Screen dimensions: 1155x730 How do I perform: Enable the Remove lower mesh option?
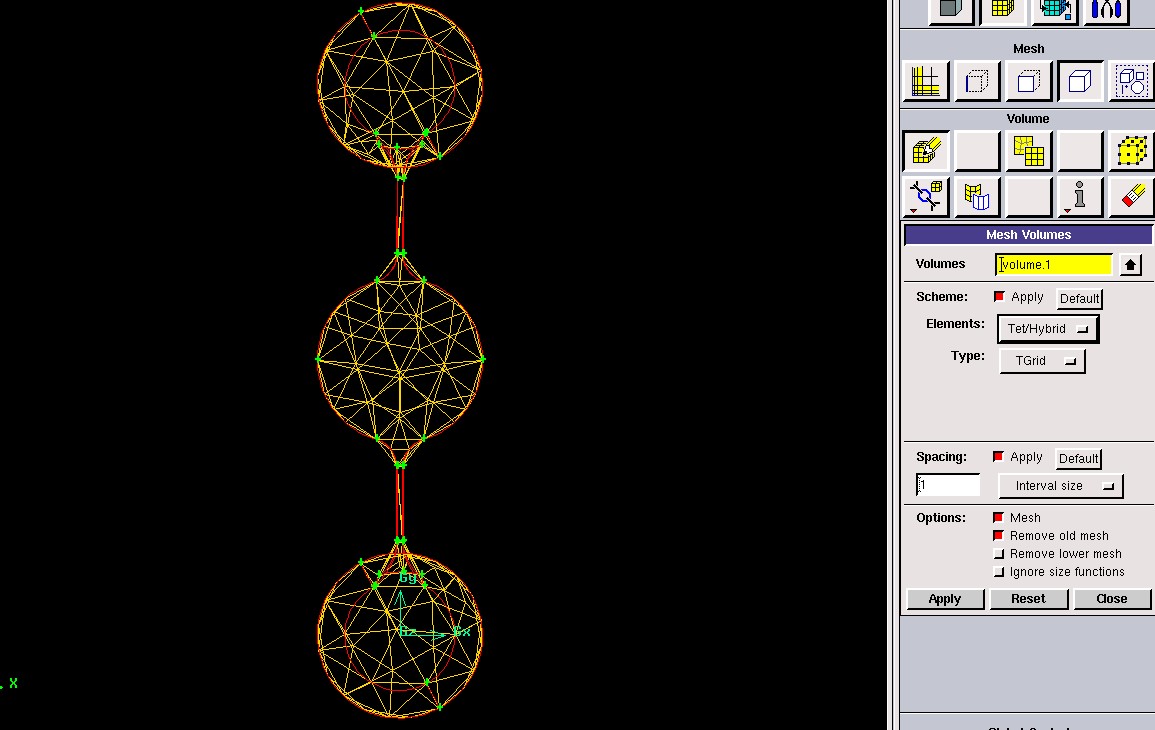point(998,553)
